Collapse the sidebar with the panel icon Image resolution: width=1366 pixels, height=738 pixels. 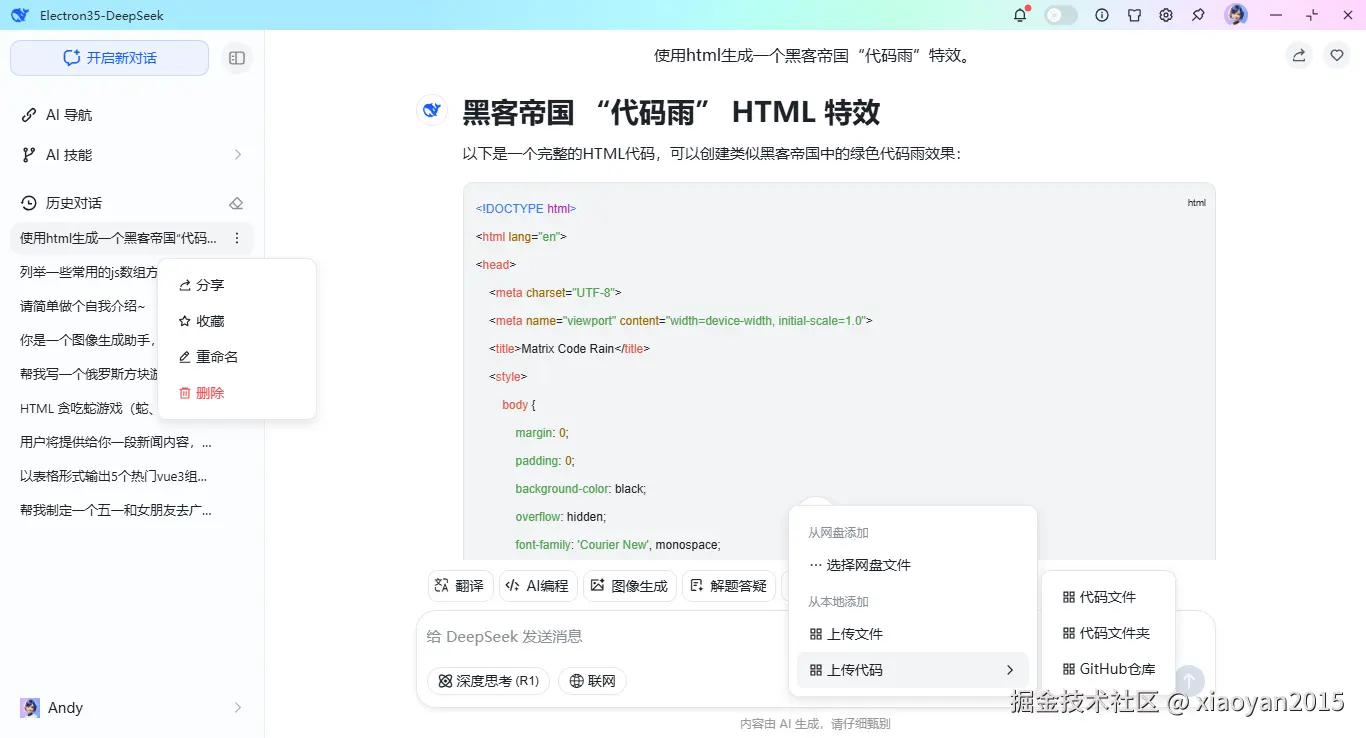coord(237,58)
